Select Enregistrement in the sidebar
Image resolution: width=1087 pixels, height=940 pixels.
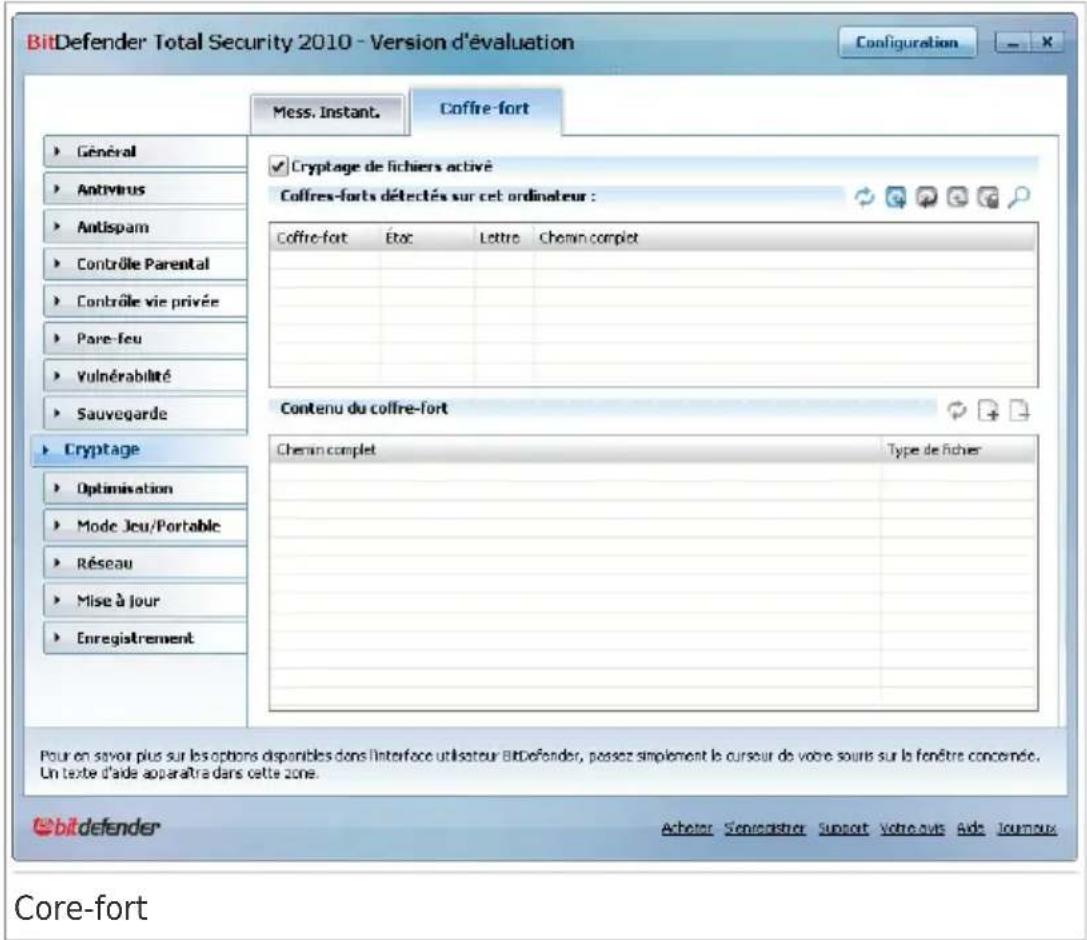(x=145, y=638)
